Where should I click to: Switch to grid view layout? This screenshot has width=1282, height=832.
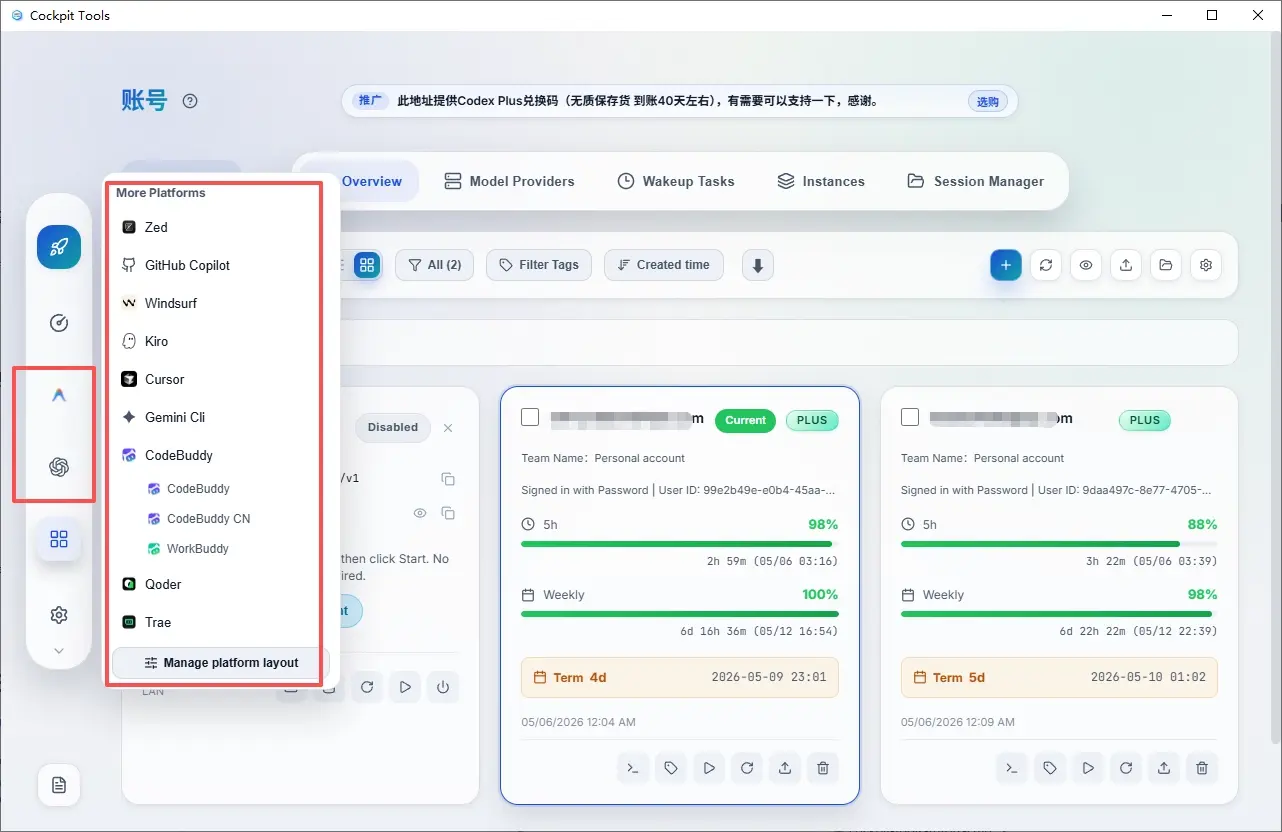[367, 265]
